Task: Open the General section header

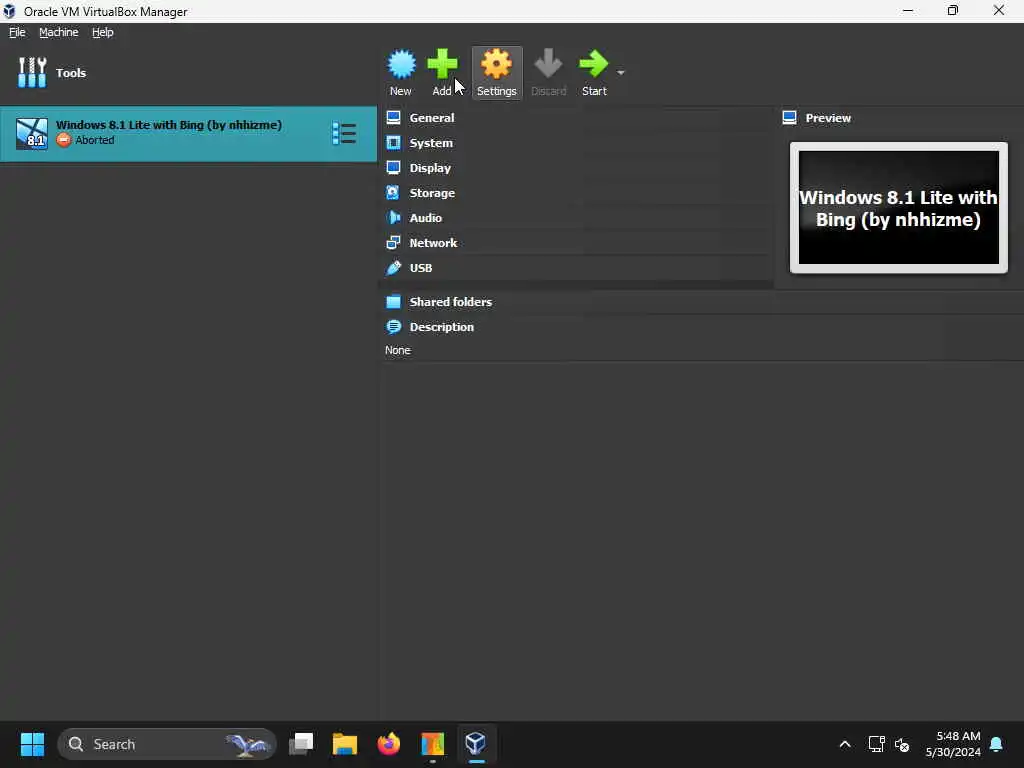Action: [x=432, y=118]
